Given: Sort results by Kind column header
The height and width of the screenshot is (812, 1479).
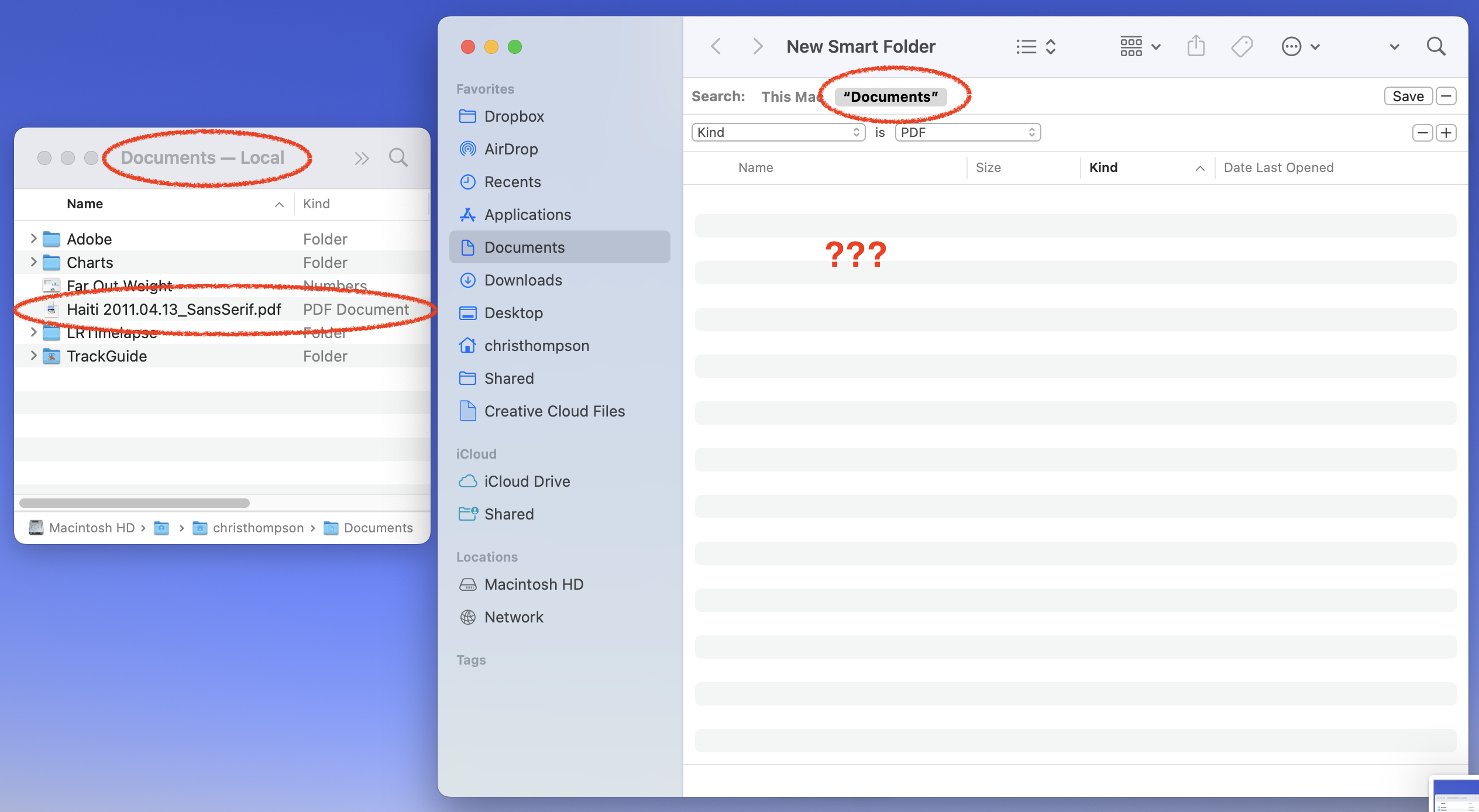Looking at the screenshot, I should [x=1103, y=168].
